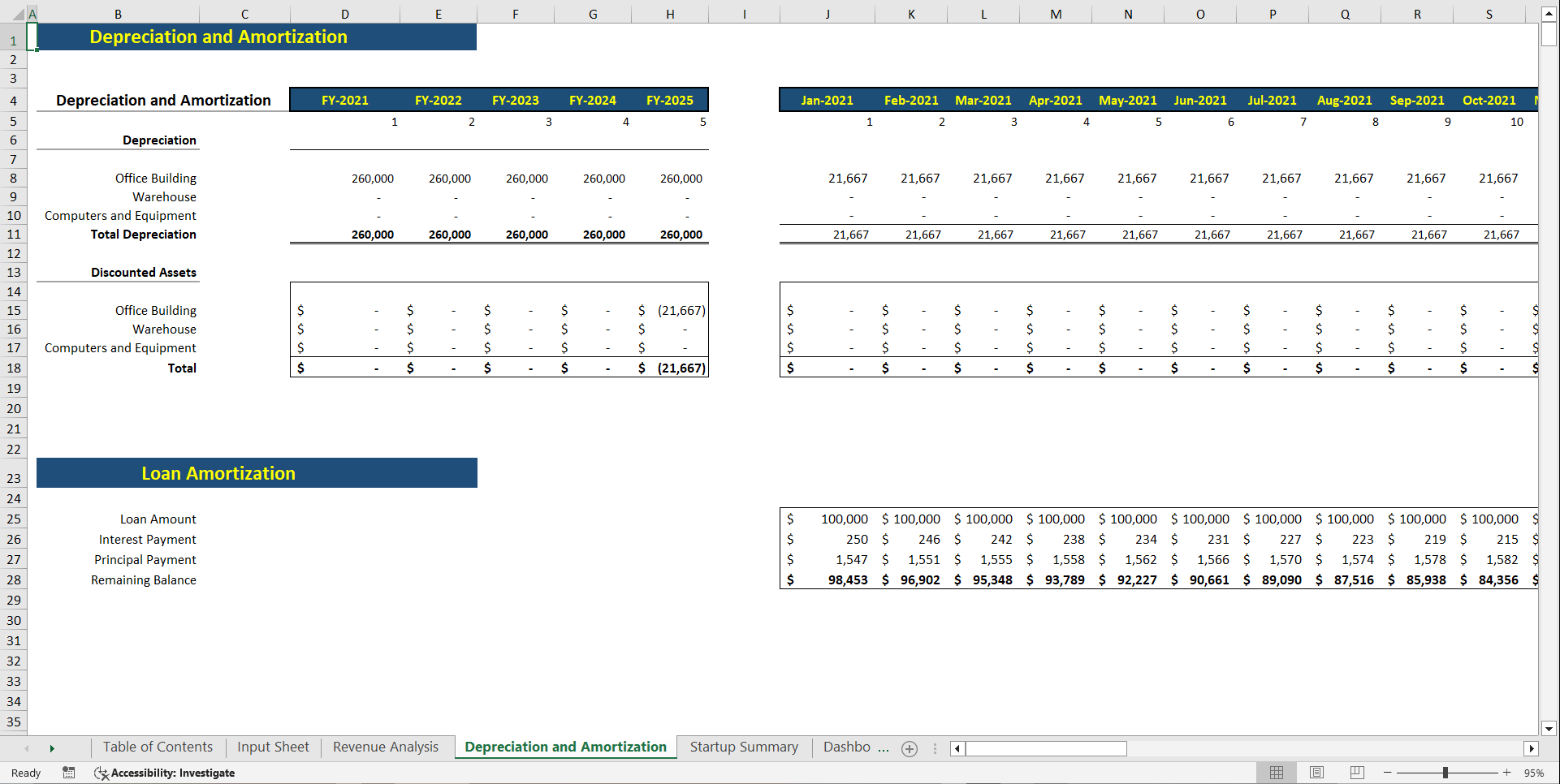Add a new worksheet with the plus icon
The width and height of the screenshot is (1560, 784).
pos(910,748)
